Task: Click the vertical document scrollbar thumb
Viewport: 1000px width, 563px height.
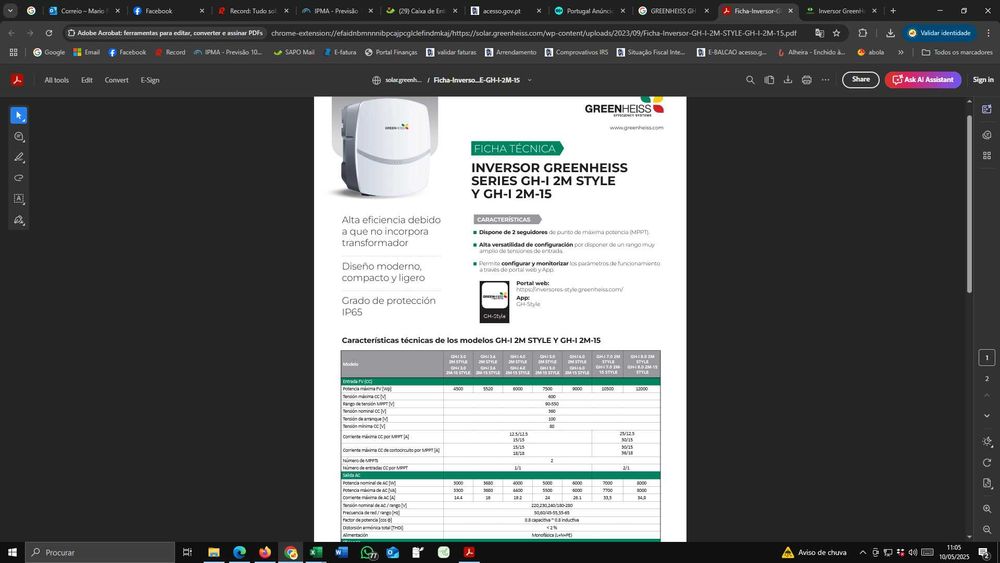Action: tap(969, 204)
